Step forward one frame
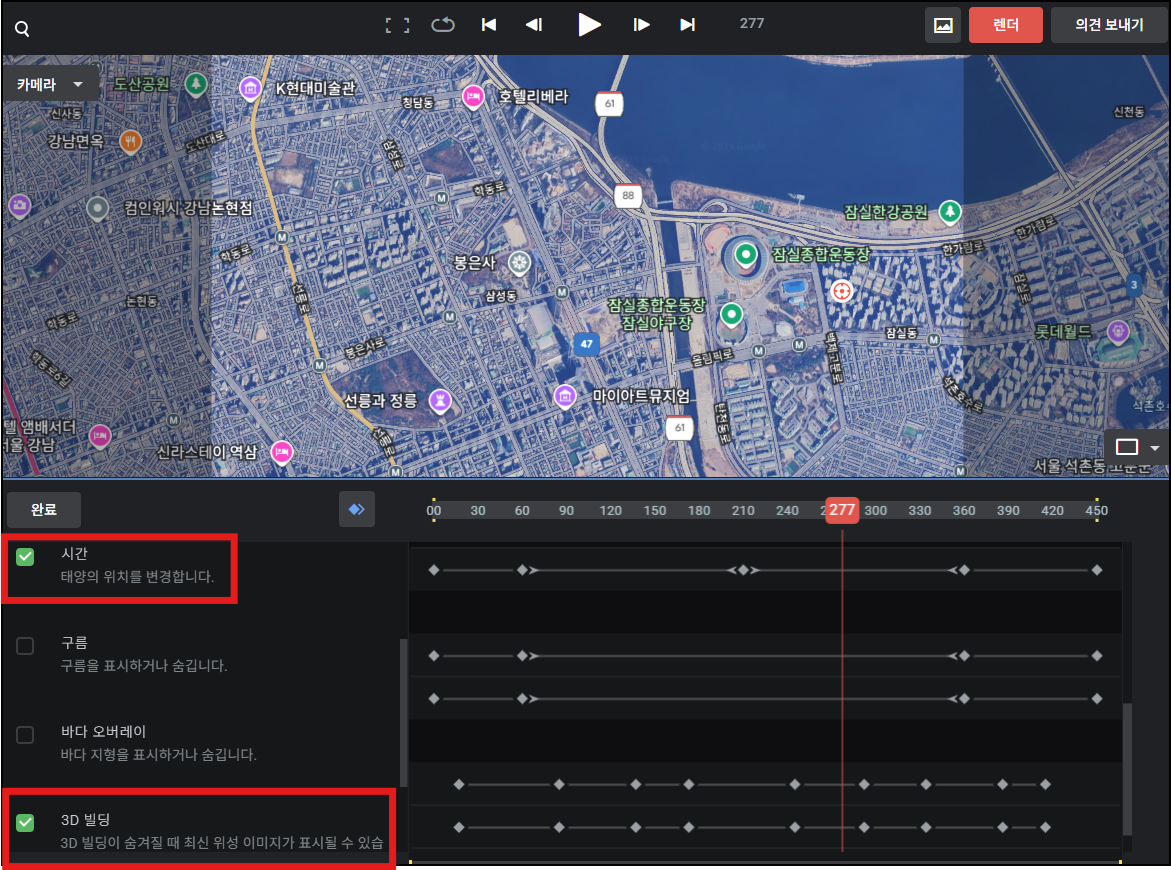This screenshot has width=1171, height=870. [x=641, y=25]
